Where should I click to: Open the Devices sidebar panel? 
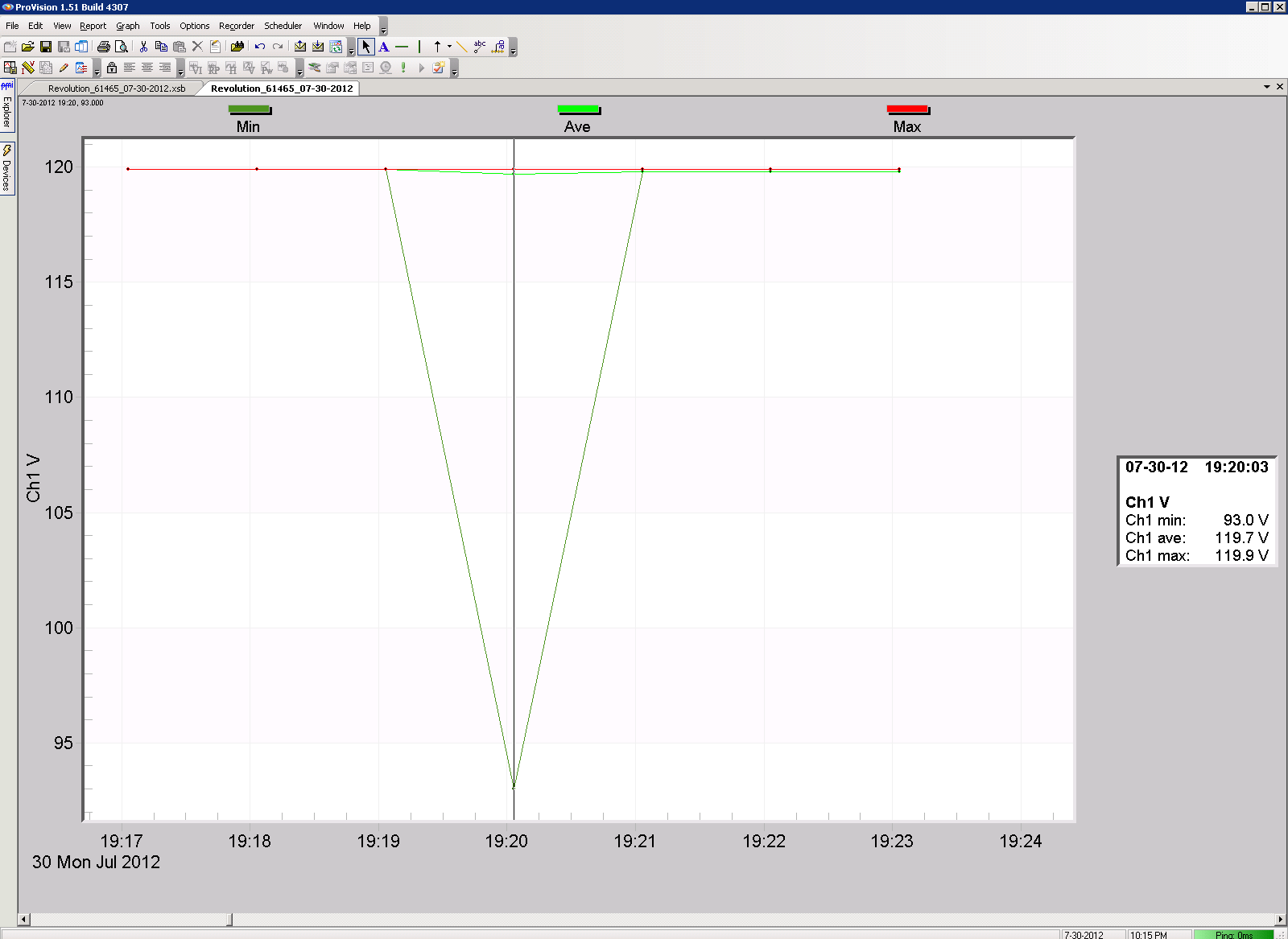7,165
